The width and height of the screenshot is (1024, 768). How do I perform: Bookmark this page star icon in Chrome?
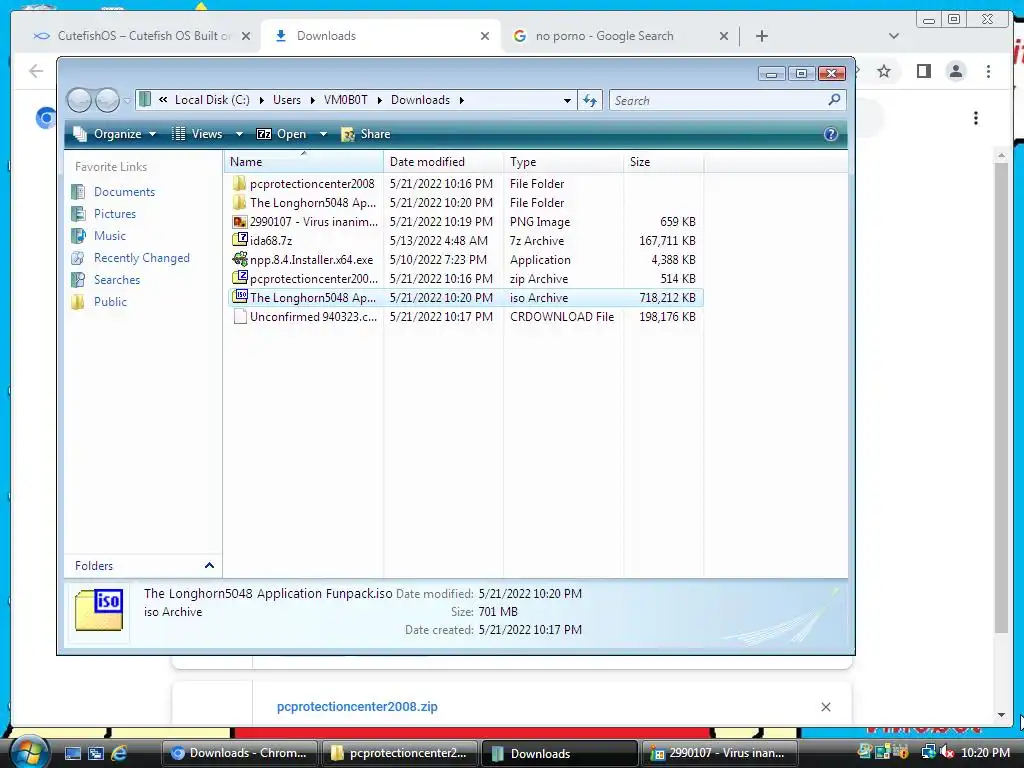(x=884, y=71)
